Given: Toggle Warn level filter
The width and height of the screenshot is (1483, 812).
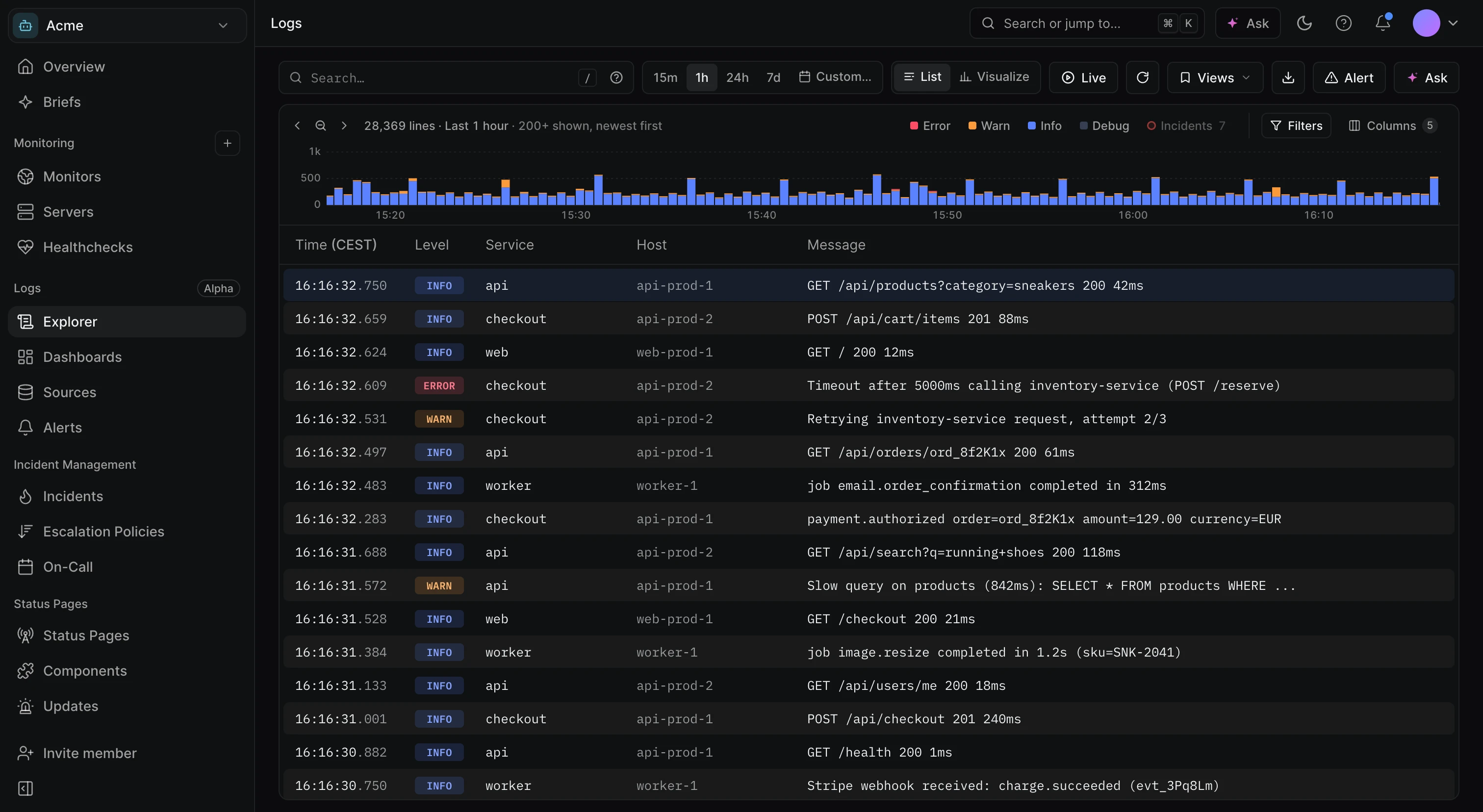Looking at the screenshot, I should (x=989, y=126).
